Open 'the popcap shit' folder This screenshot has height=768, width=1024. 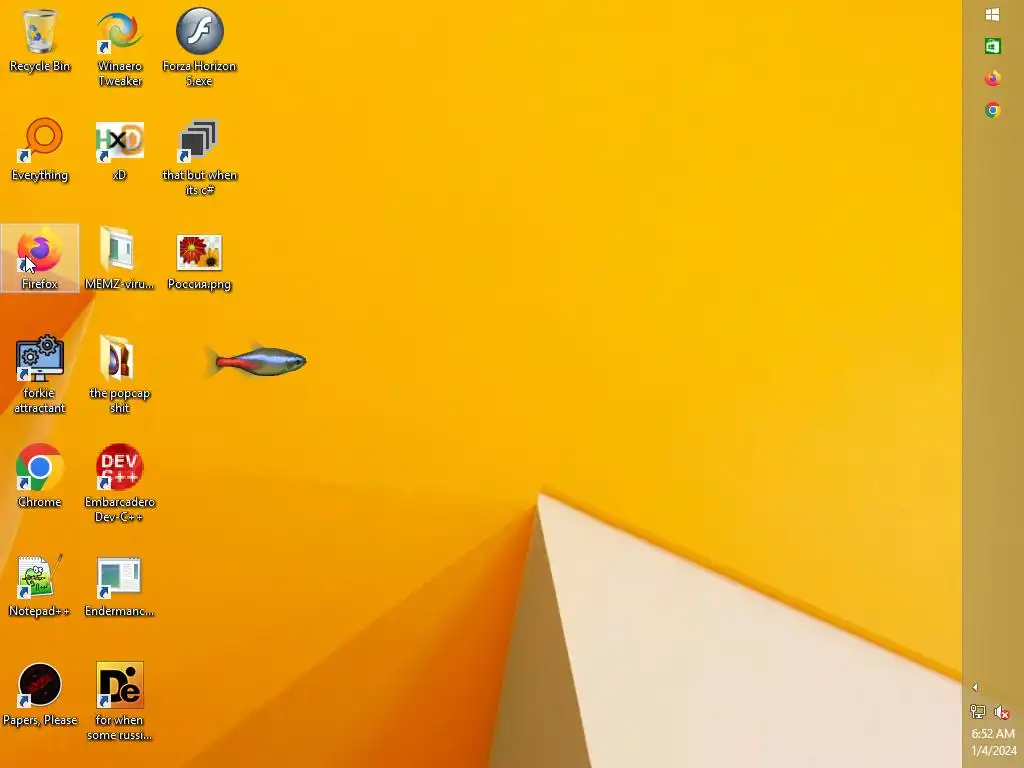pyautogui.click(x=119, y=374)
